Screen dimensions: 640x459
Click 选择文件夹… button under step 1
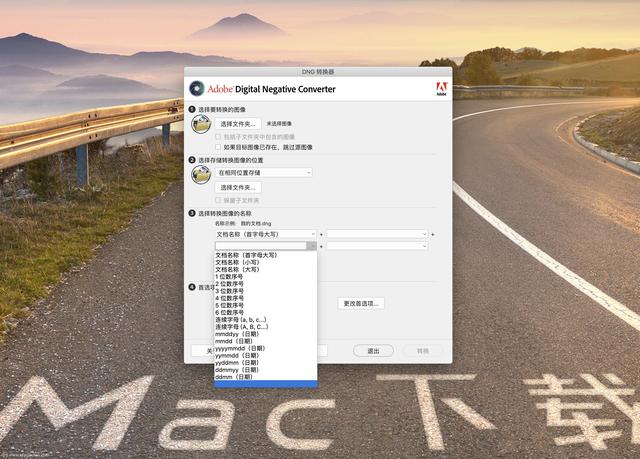[238, 124]
